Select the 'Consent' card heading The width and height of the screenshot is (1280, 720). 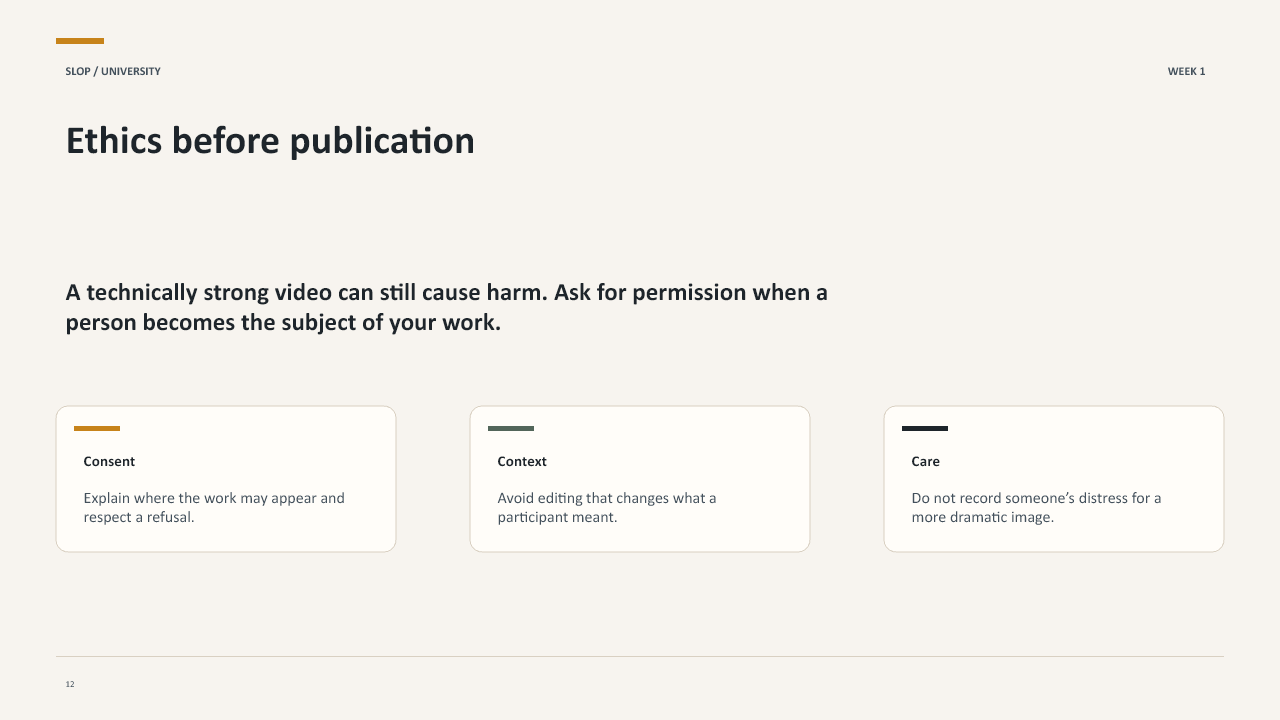(109, 461)
